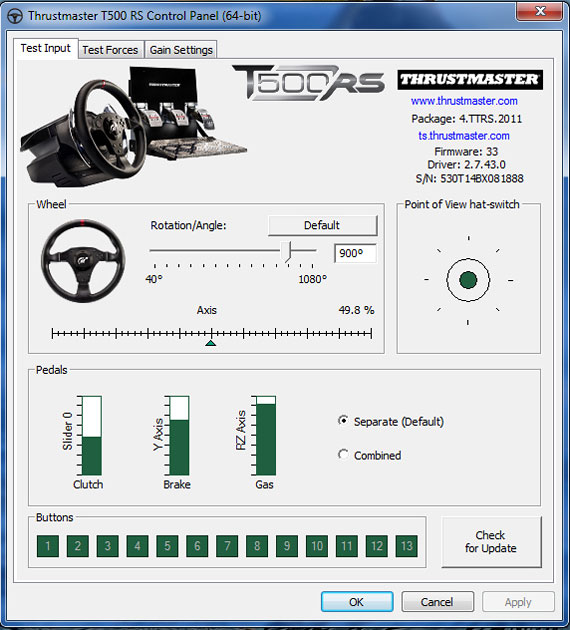The width and height of the screenshot is (570, 630).
Task: Confirm with the OK button
Action: (357, 601)
